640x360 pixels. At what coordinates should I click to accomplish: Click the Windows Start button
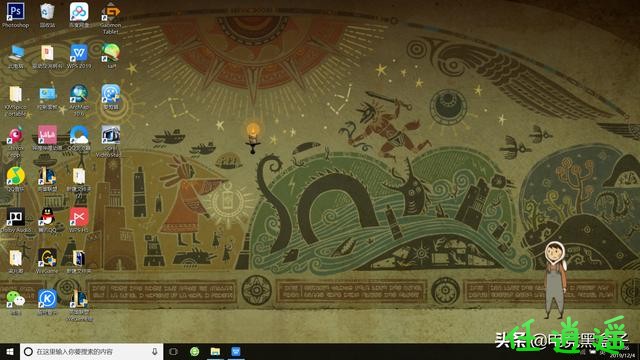coord(10,351)
